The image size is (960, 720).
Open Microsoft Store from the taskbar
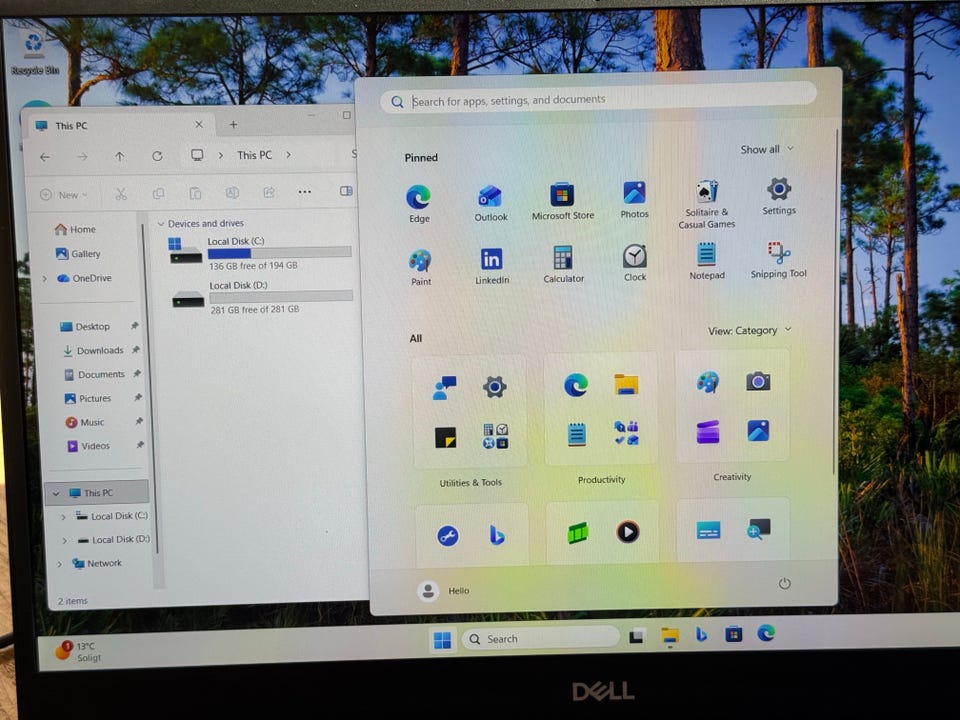pyautogui.click(x=733, y=634)
